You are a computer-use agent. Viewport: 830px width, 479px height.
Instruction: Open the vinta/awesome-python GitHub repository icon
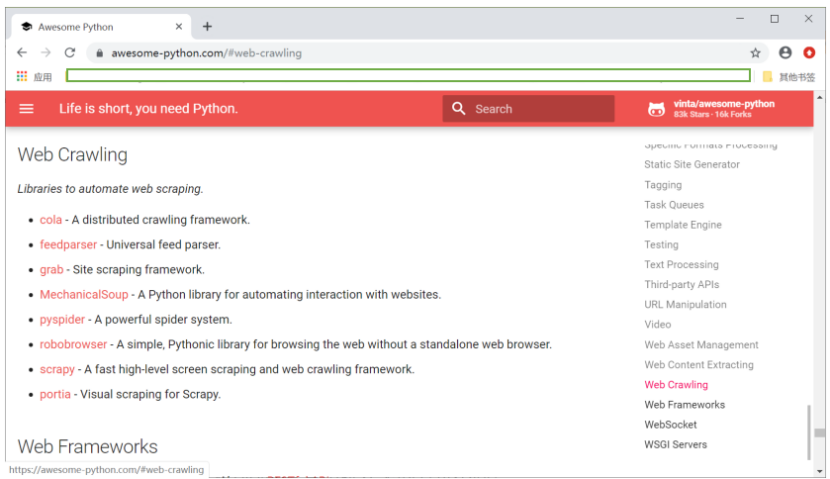656,109
